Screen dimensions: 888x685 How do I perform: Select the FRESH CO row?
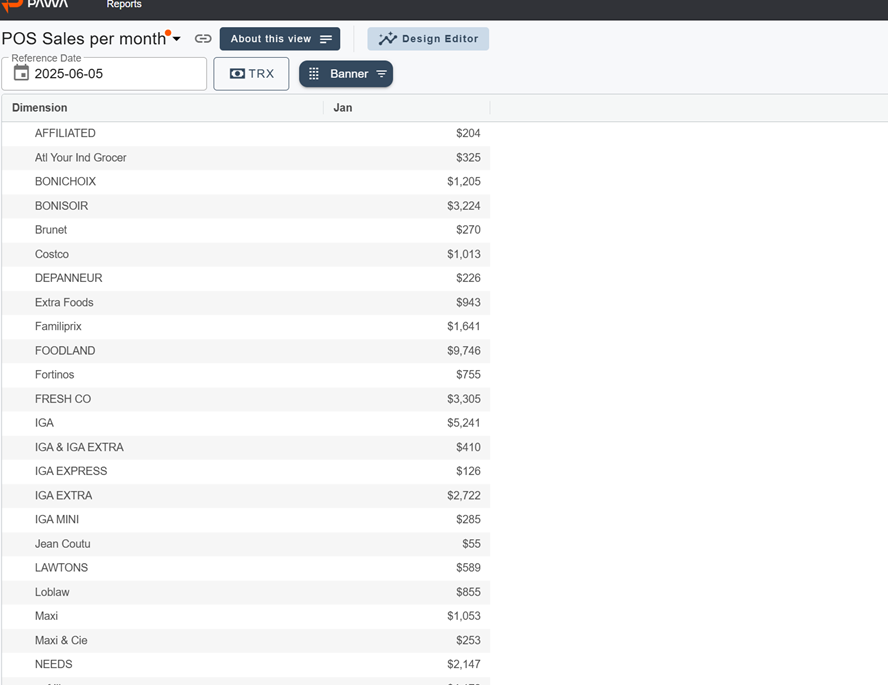click(x=246, y=399)
